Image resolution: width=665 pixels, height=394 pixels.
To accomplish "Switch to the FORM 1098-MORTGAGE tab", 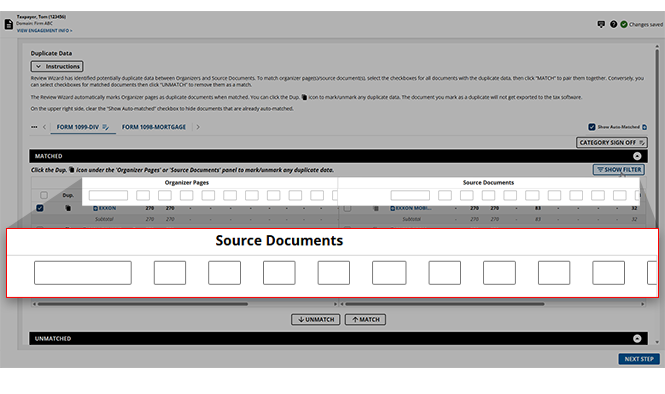I will pyautogui.click(x=154, y=127).
